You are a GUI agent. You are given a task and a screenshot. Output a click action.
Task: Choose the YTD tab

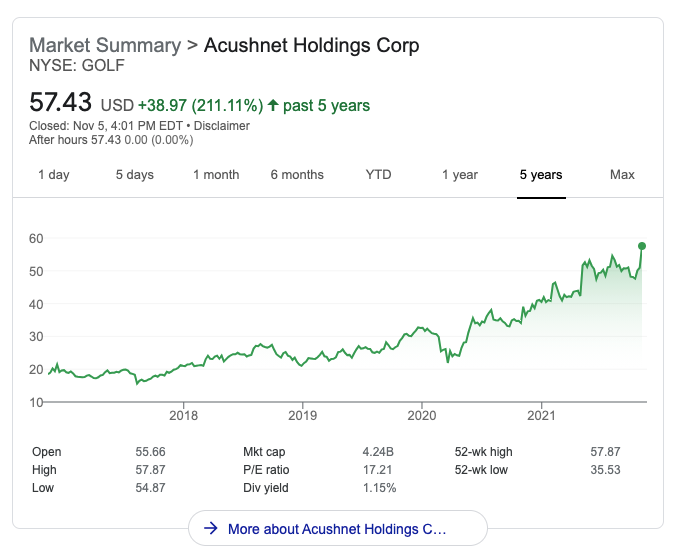[x=378, y=175]
